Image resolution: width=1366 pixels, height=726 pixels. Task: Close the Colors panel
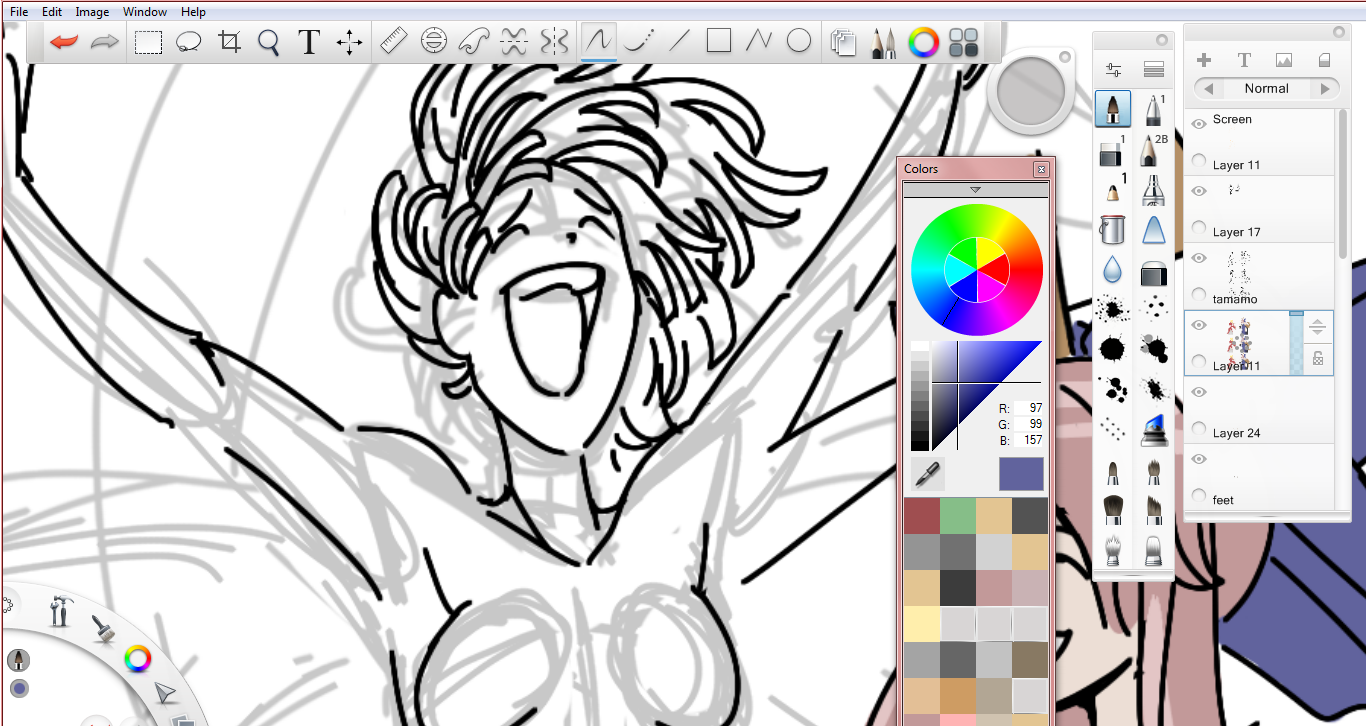tap(1041, 170)
